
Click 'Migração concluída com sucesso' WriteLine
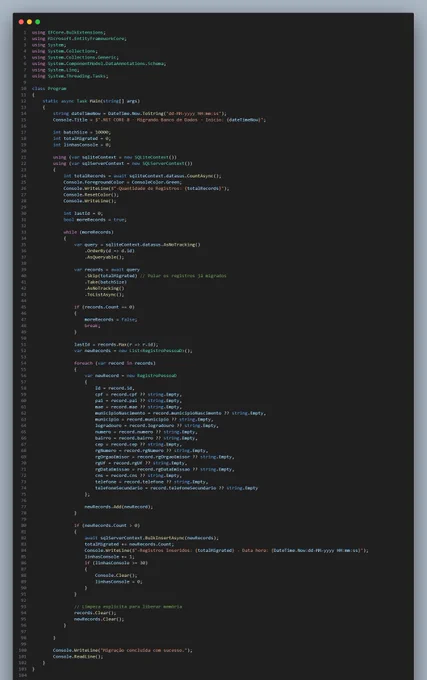point(123,651)
